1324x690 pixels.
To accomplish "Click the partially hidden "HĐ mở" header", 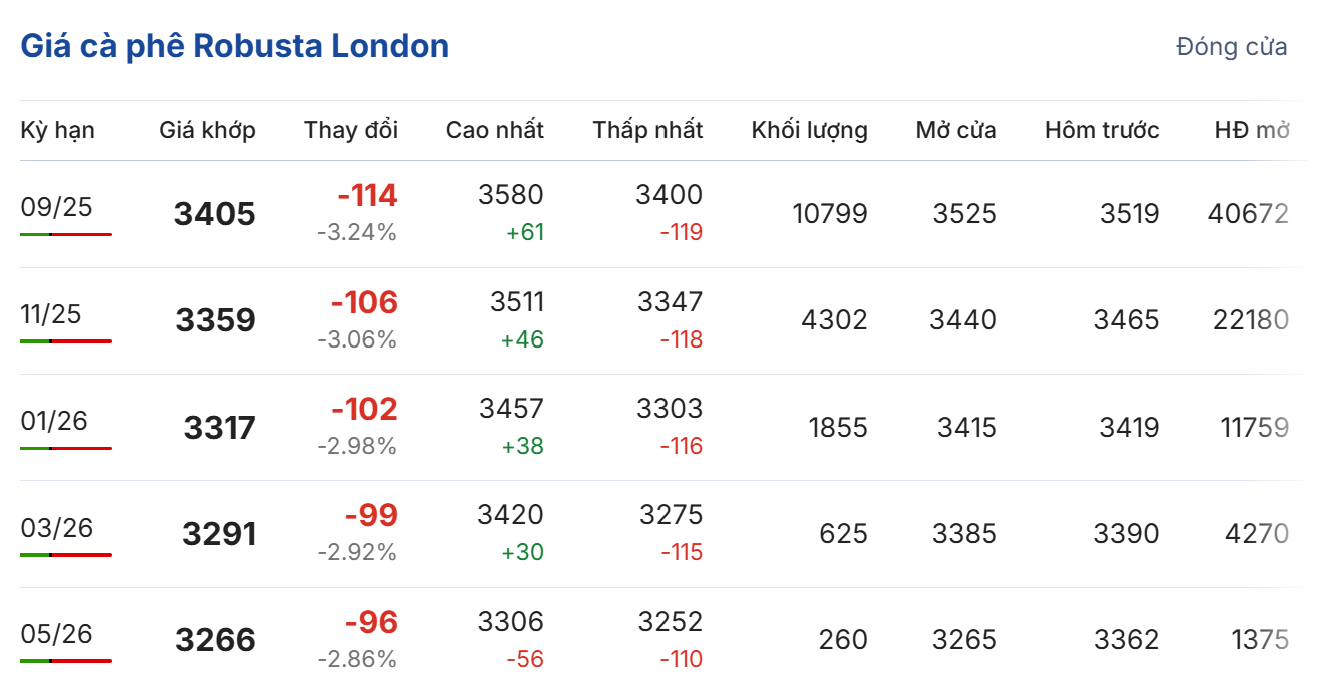I will point(1252,130).
